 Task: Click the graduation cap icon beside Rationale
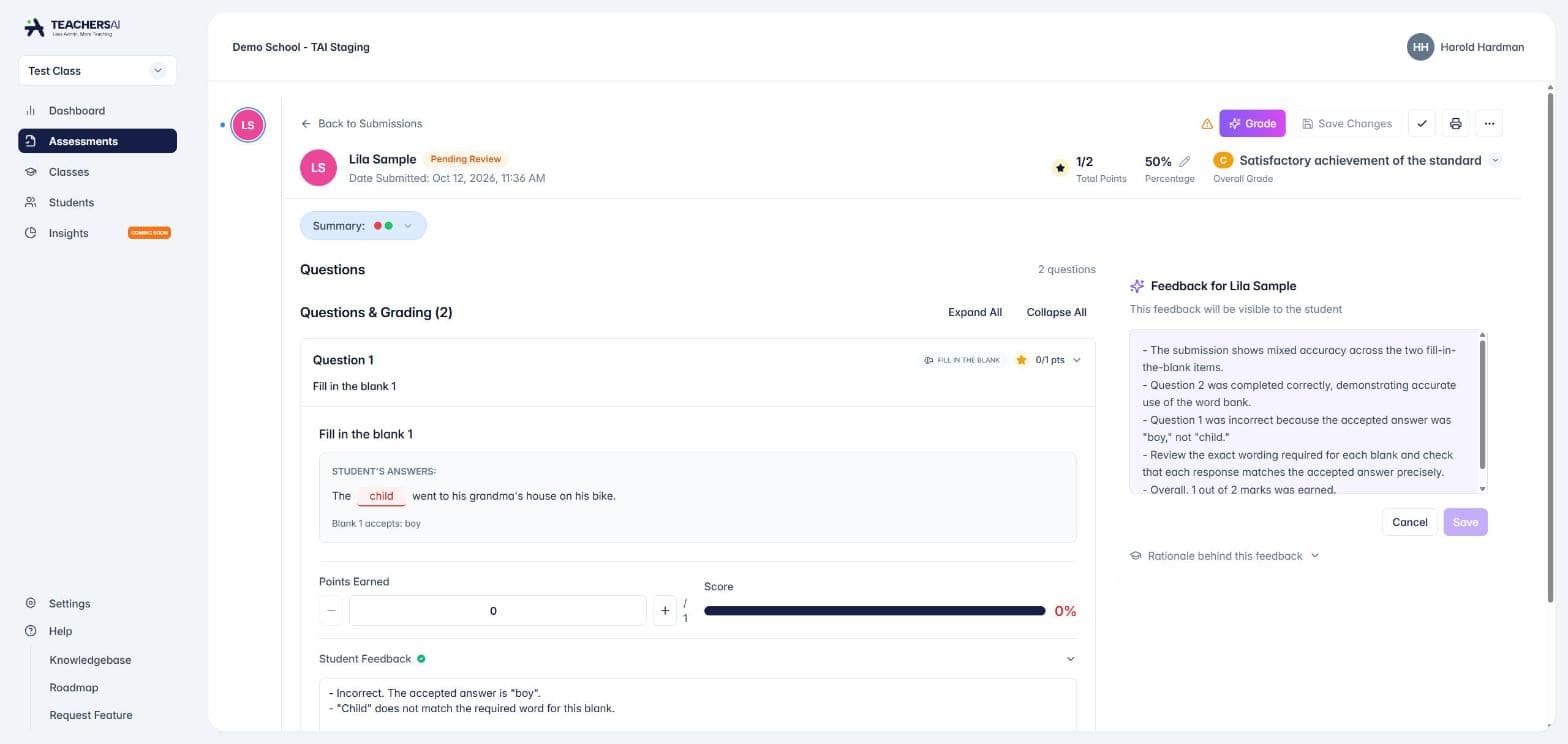pos(1136,556)
